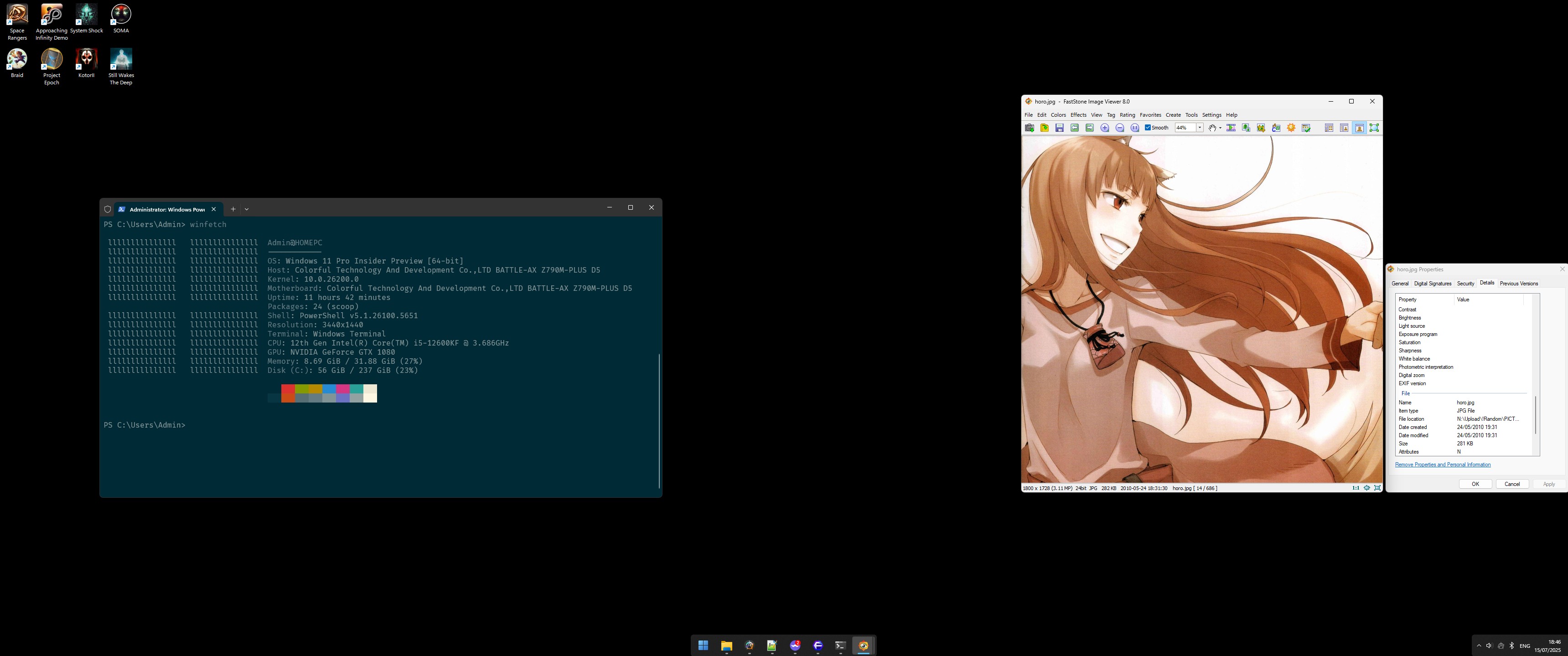Close the PowerShell tab with its X
This screenshot has height=656, width=1568.
point(214,209)
